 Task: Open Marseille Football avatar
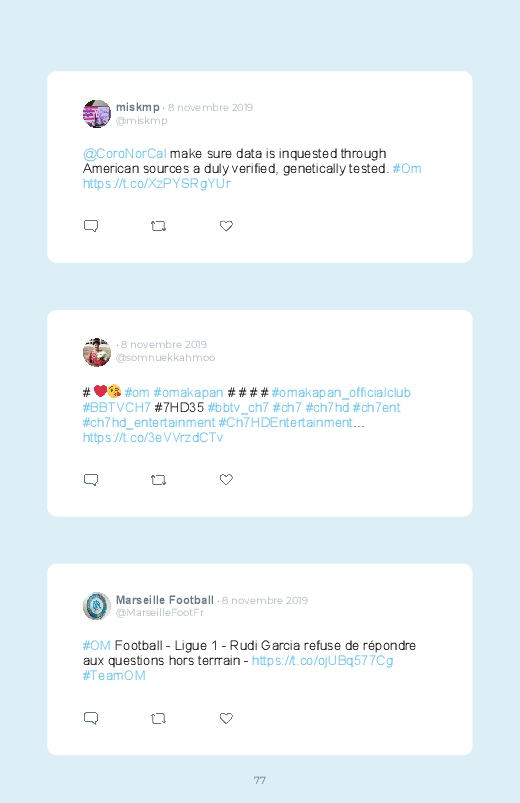(x=97, y=606)
